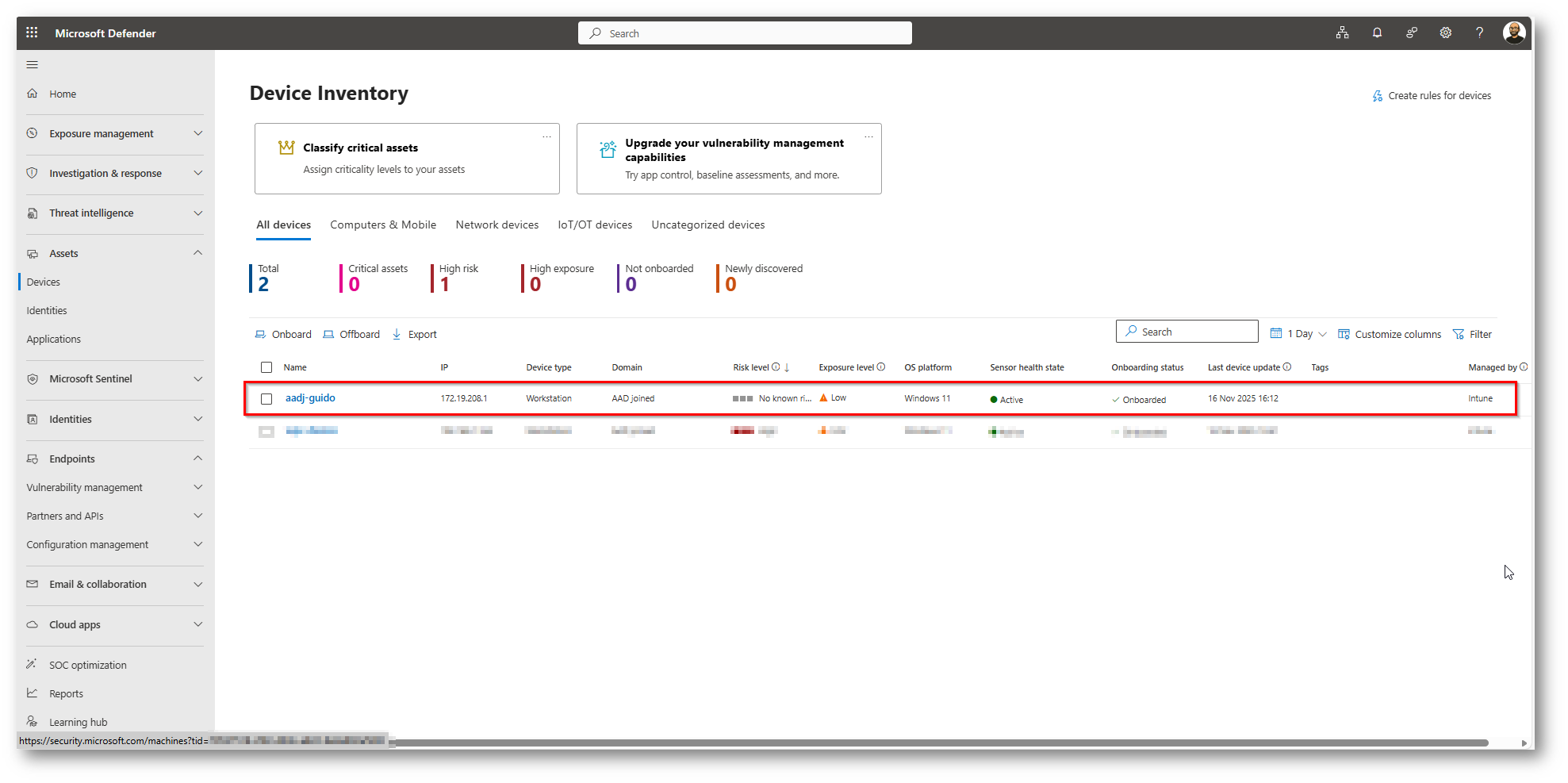Collapse the navigation hamburger menu
Viewport: 1568px width, 783px height.
click(33, 65)
